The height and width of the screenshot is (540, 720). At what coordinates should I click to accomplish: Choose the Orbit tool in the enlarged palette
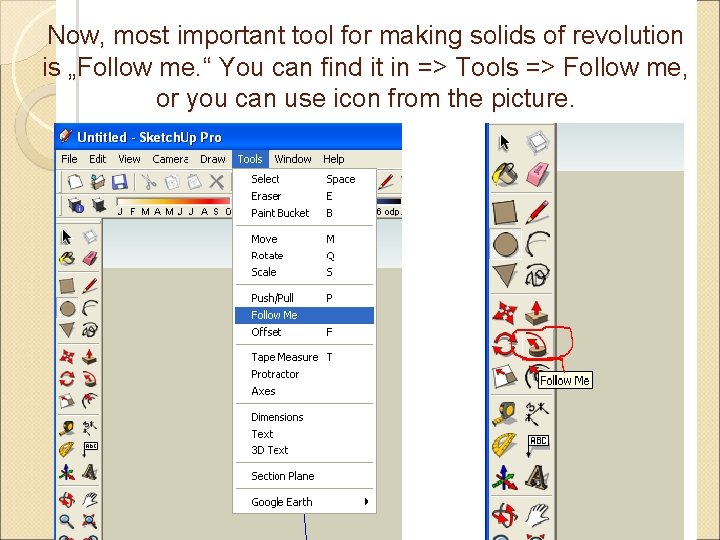pos(505,515)
